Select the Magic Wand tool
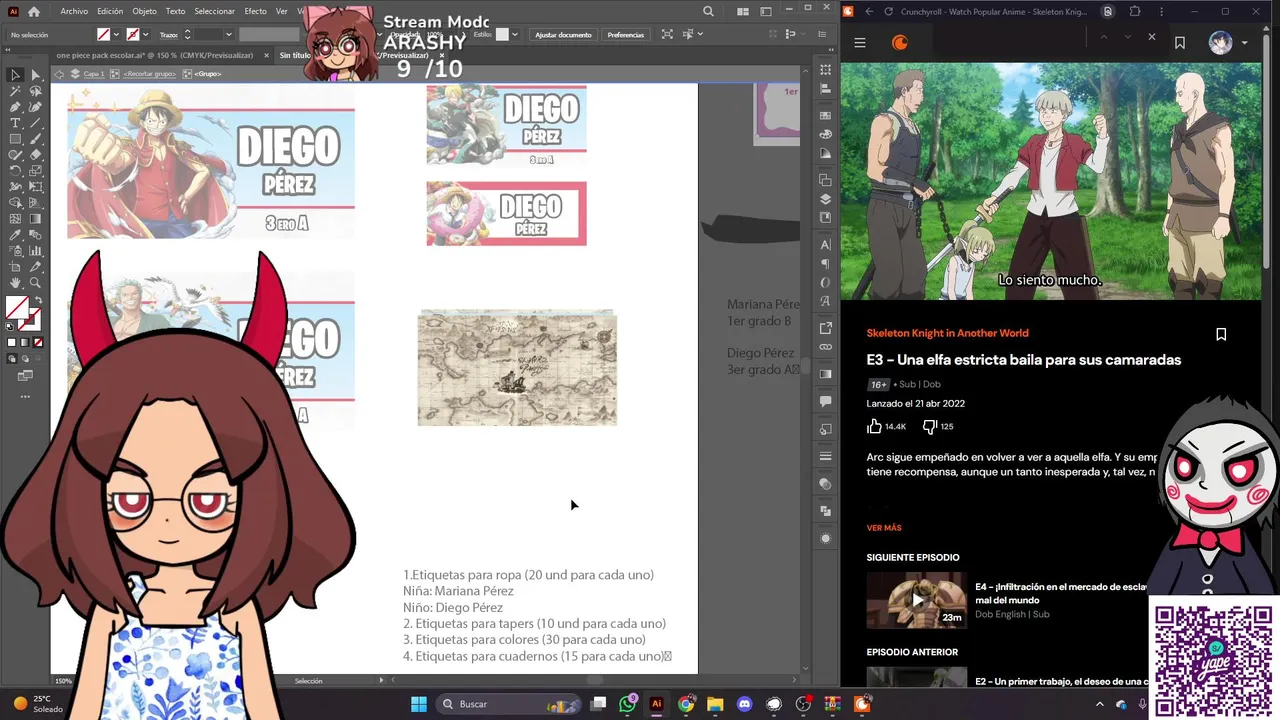The image size is (1280, 720). coord(15,91)
